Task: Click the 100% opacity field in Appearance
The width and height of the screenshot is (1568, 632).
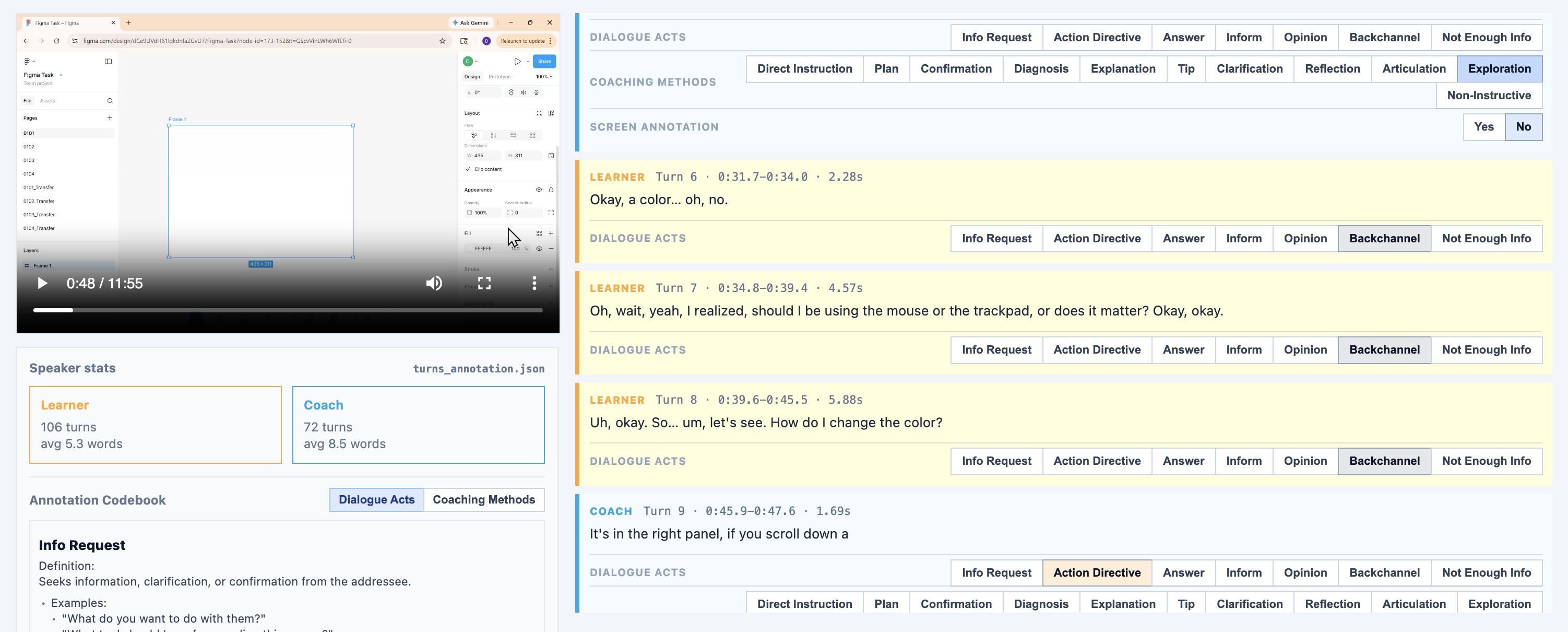Action: [483, 213]
